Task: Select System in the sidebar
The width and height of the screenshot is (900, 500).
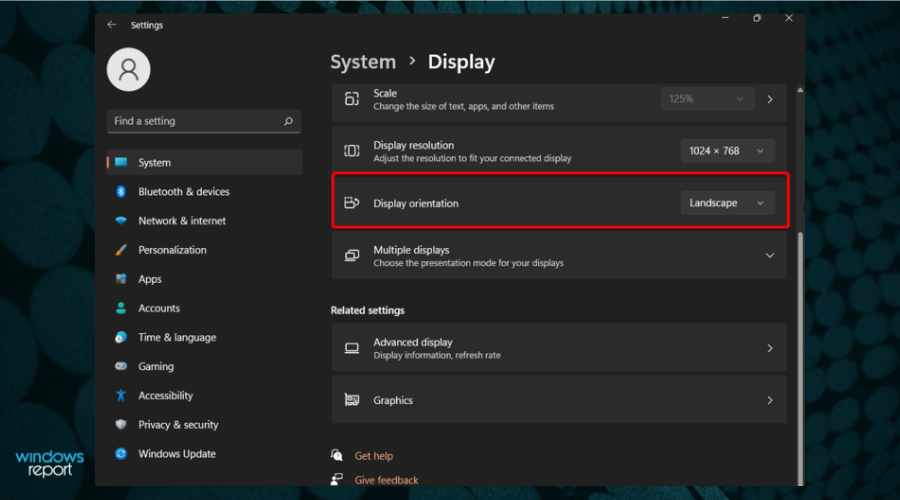Action: 204,162
